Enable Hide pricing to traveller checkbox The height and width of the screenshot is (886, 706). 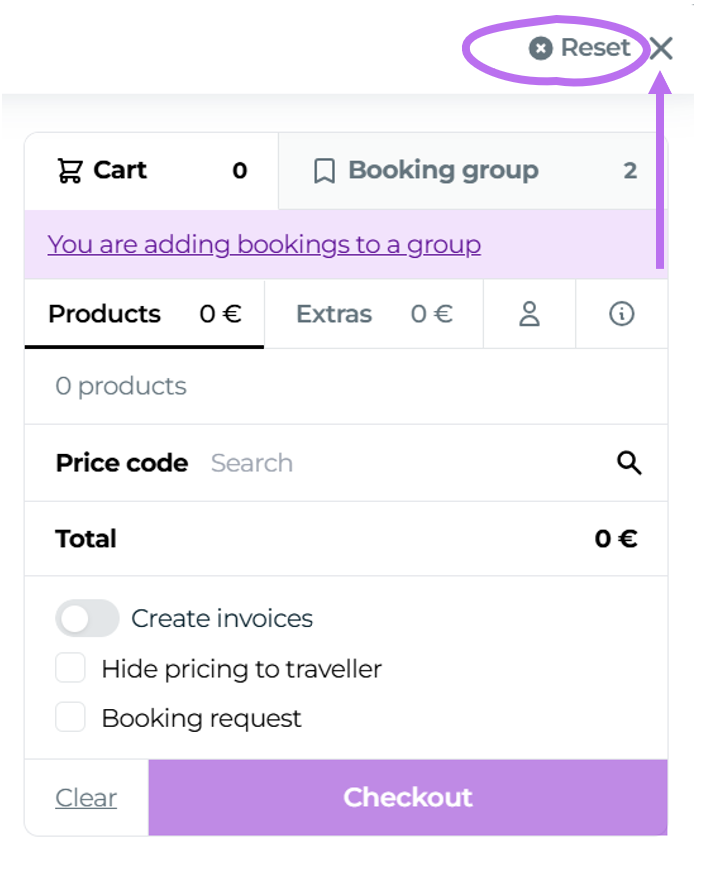pos(70,668)
